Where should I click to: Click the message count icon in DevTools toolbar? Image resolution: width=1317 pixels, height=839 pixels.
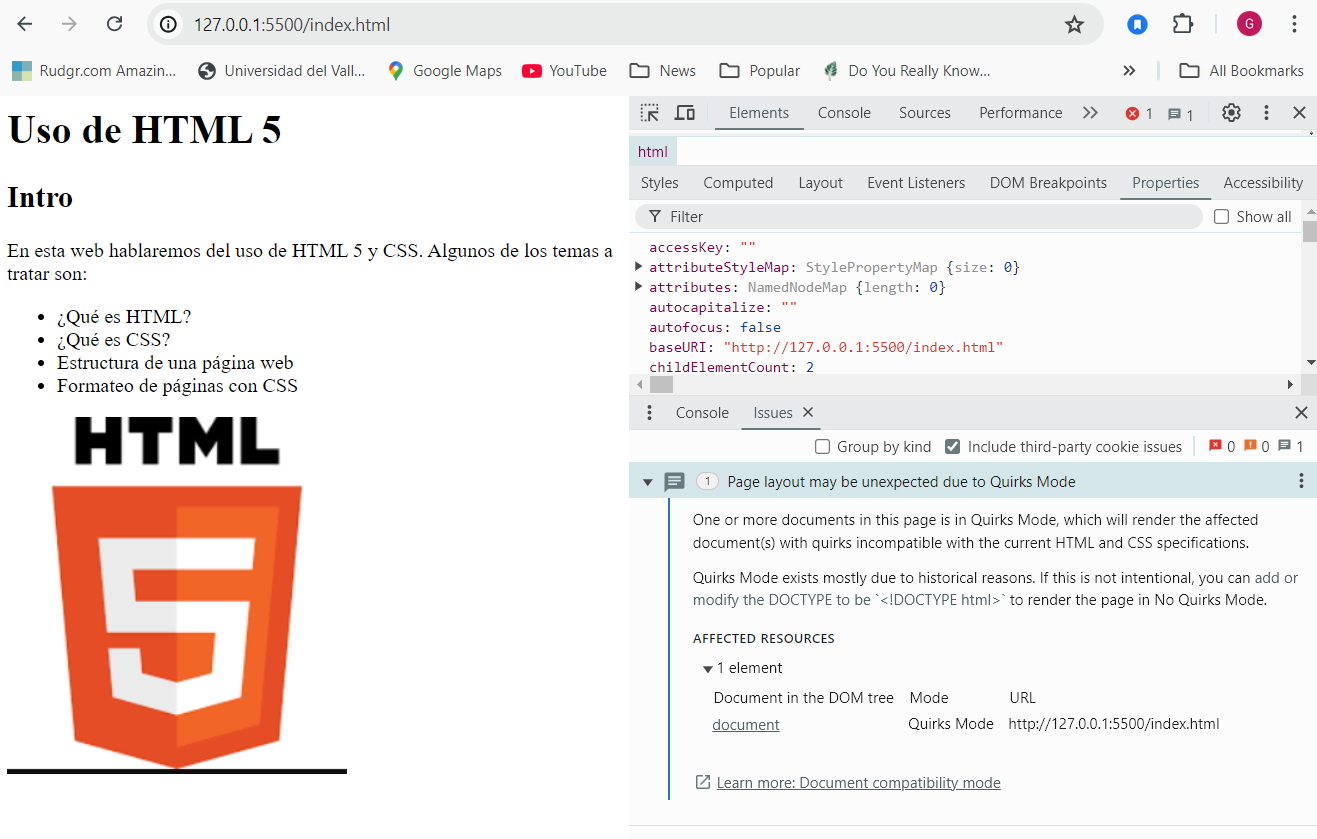coord(1181,114)
